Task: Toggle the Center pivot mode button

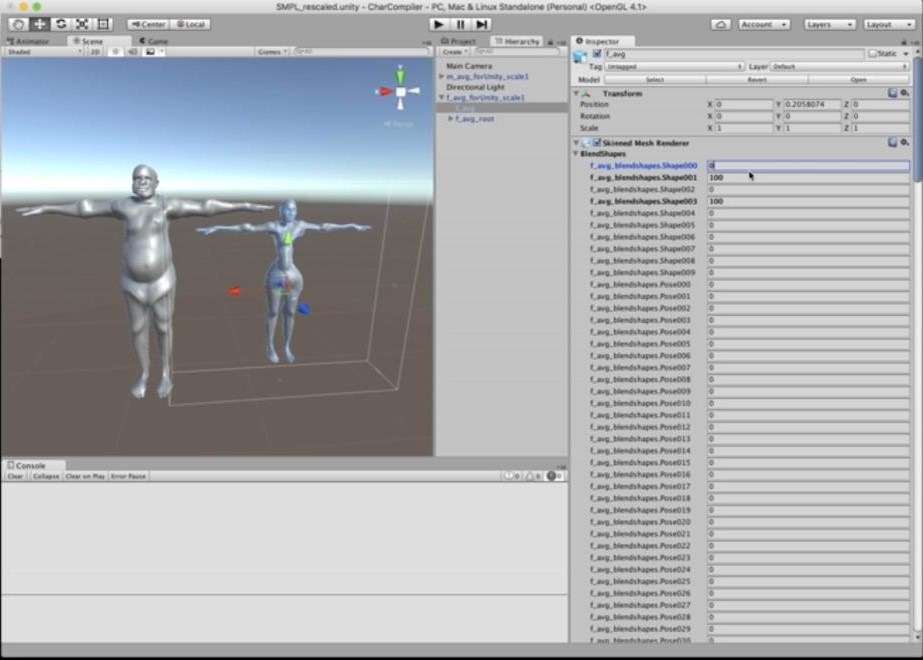Action: tap(148, 24)
